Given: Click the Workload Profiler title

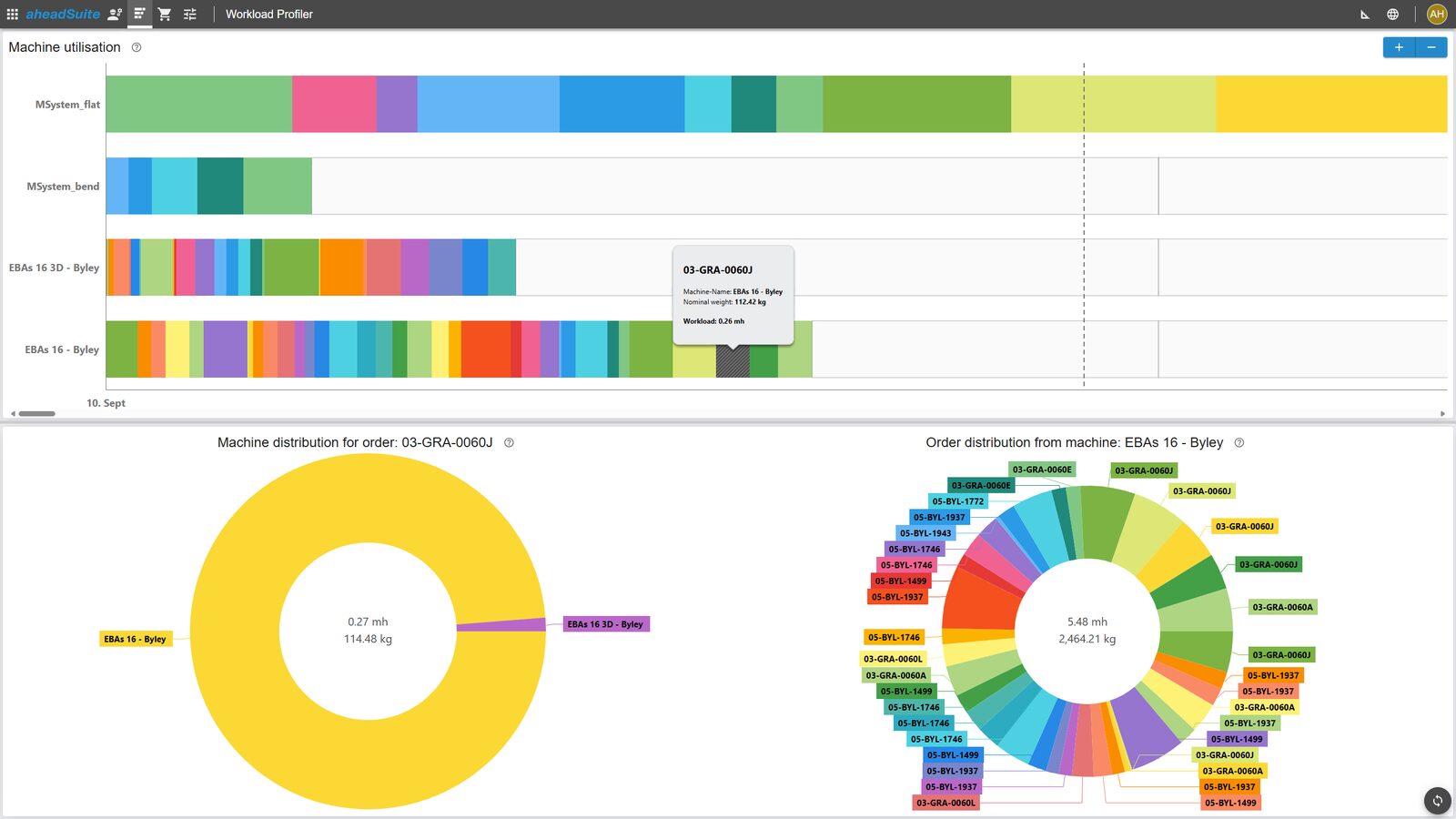Looking at the screenshot, I should (269, 15).
